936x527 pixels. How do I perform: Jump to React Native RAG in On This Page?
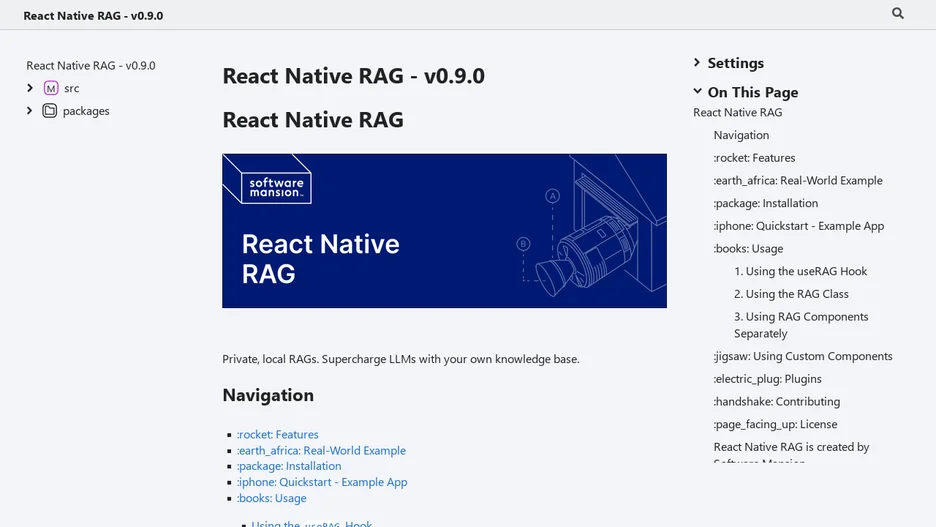tap(737, 112)
